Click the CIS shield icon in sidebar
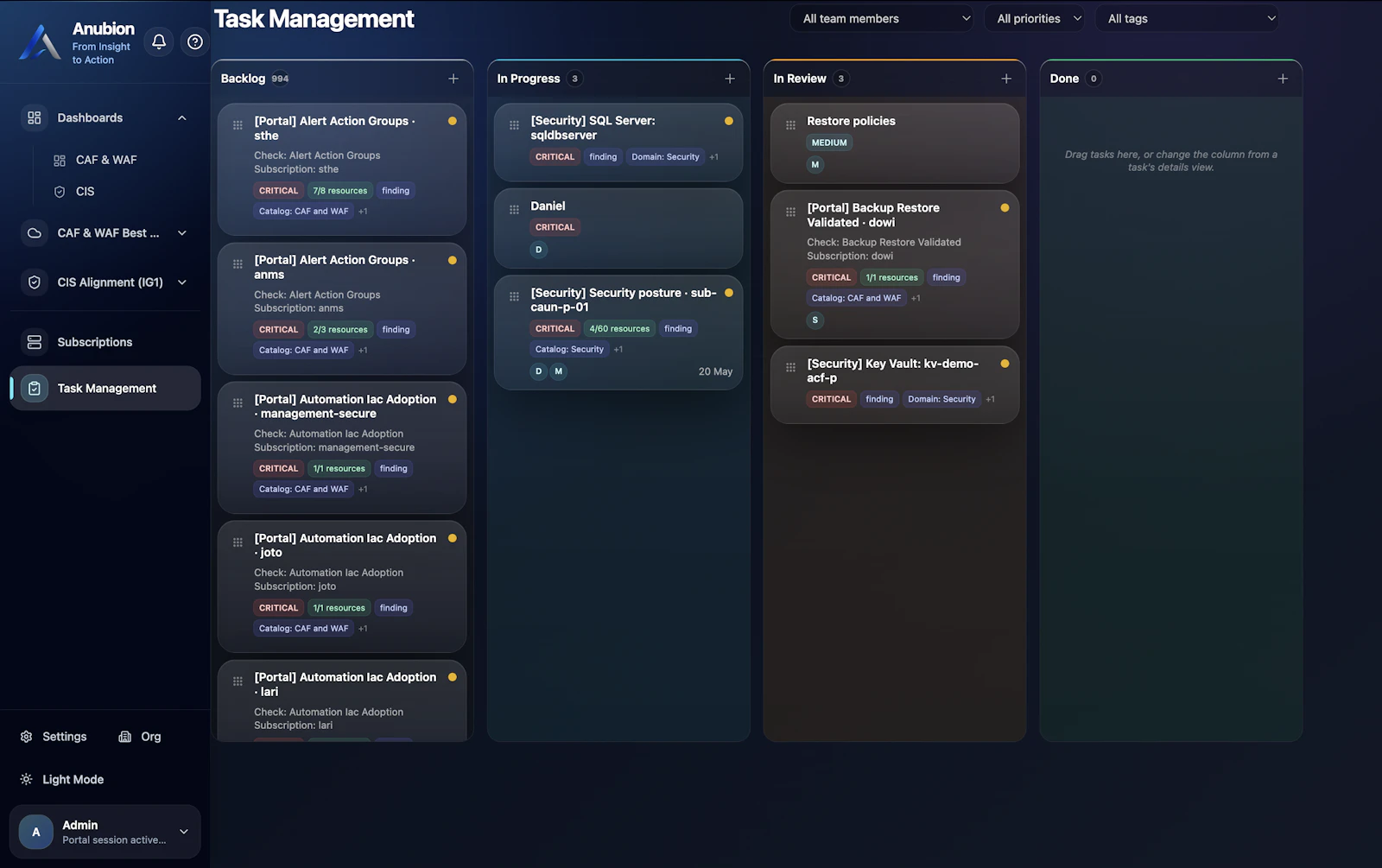This screenshot has height=868, width=1382. point(60,192)
